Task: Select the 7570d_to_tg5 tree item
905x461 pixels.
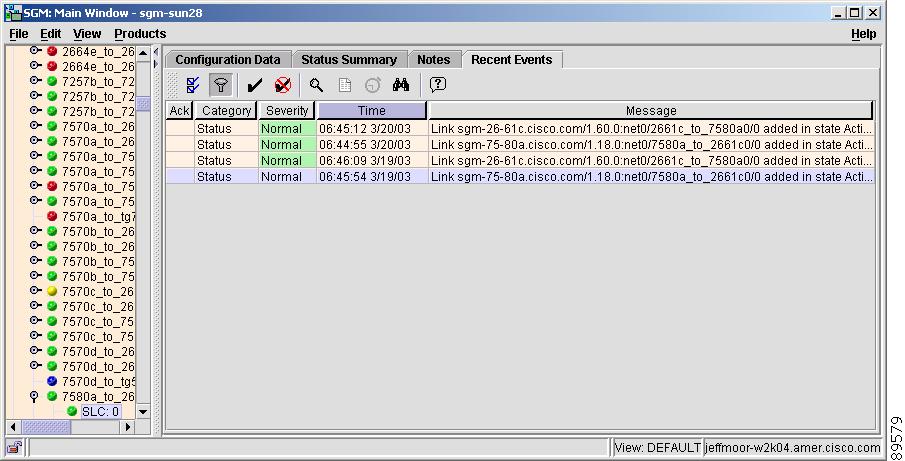Action: pyautogui.click(x=99, y=381)
